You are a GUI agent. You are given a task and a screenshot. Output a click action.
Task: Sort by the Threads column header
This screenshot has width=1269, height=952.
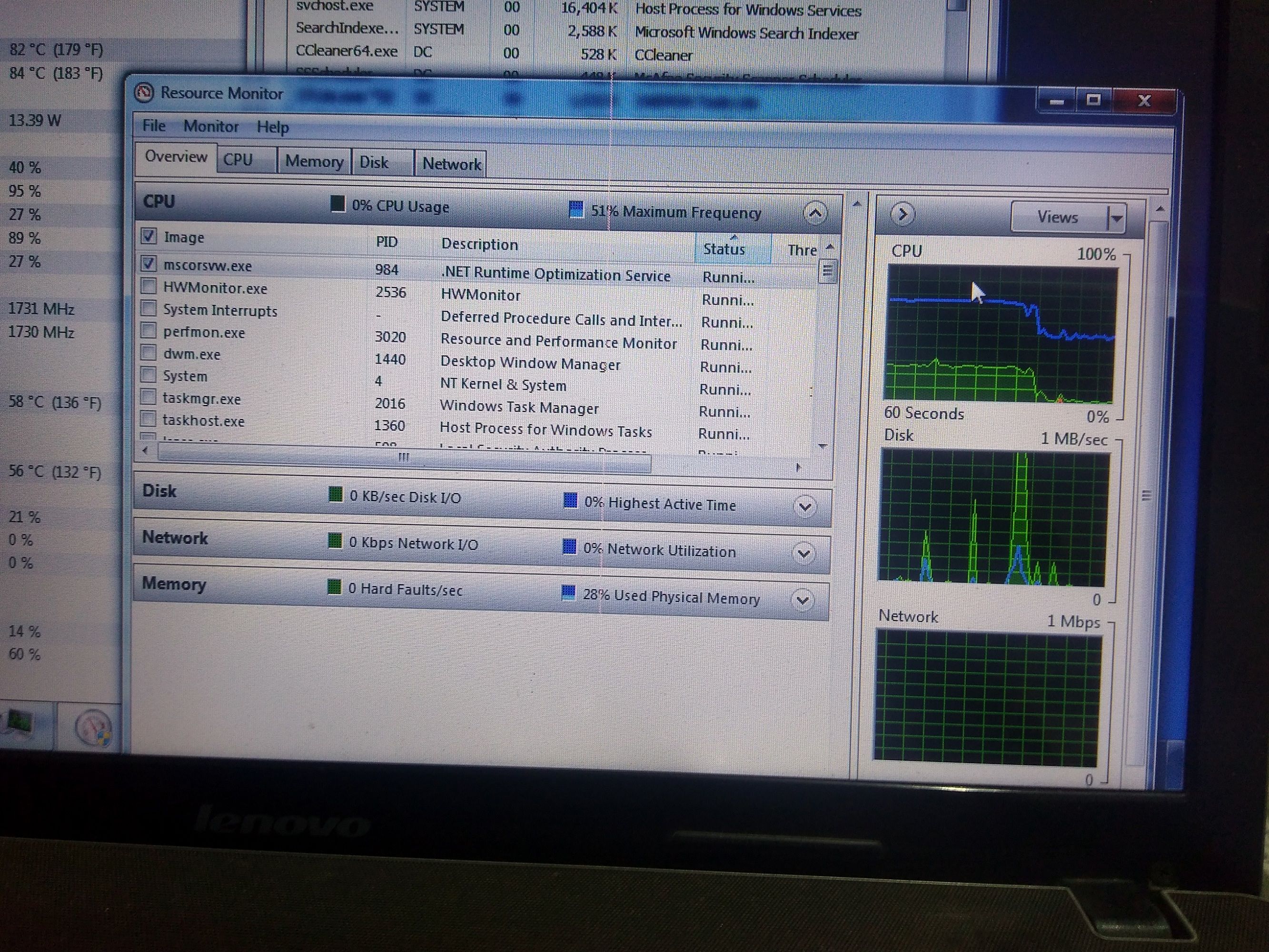coord(802,249)
